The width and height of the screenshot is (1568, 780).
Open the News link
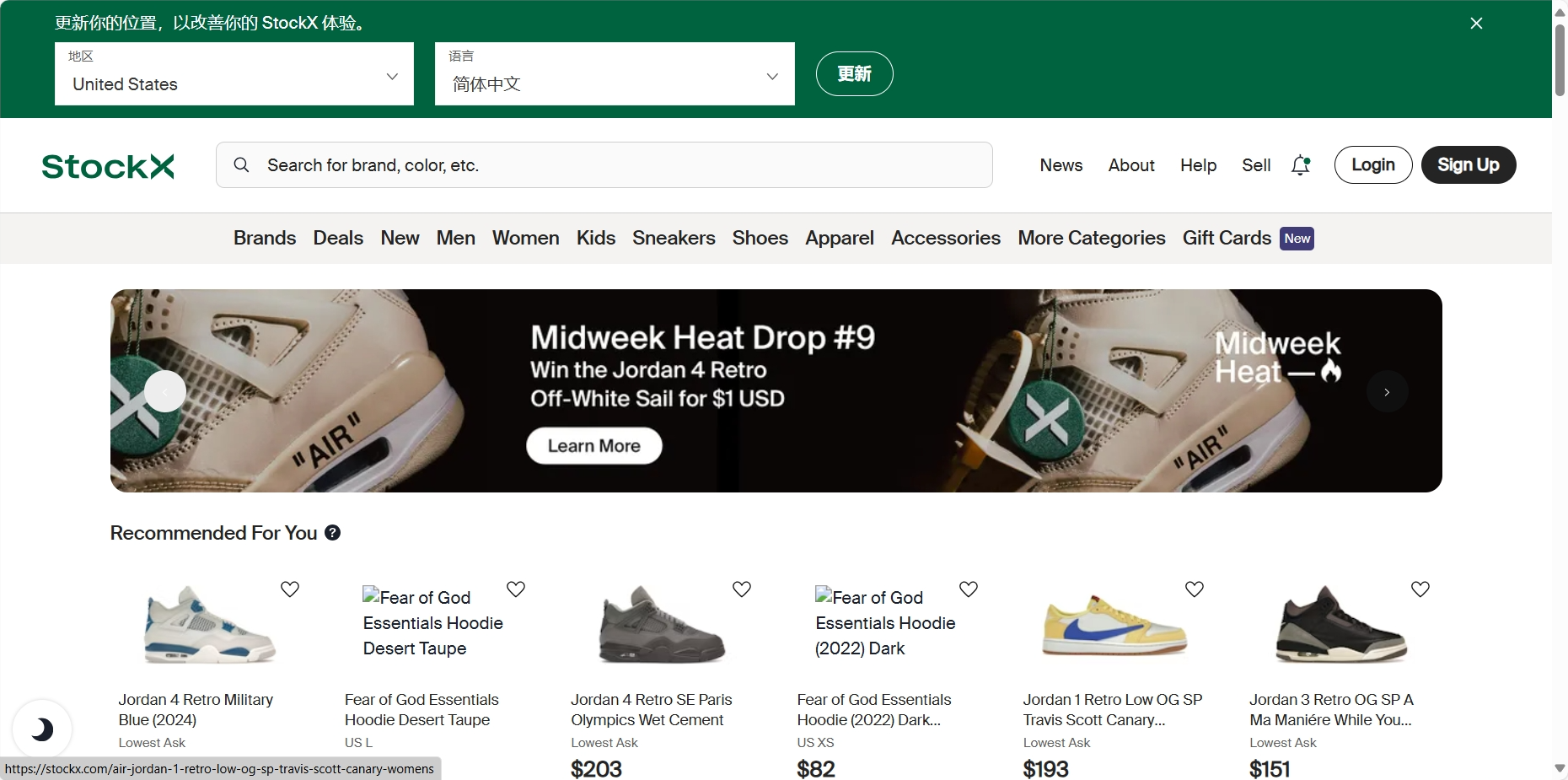1061,165
